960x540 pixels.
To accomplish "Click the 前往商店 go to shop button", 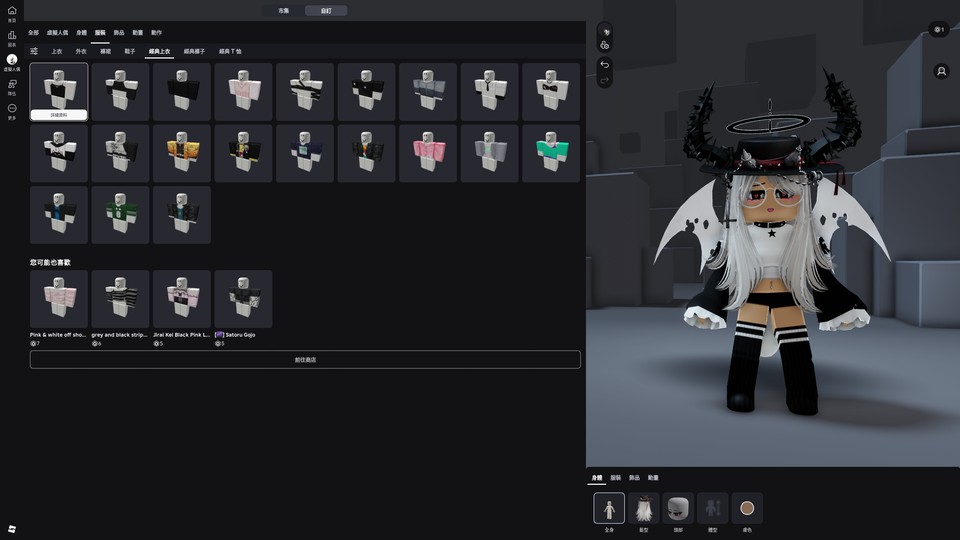I will [305, 359].
